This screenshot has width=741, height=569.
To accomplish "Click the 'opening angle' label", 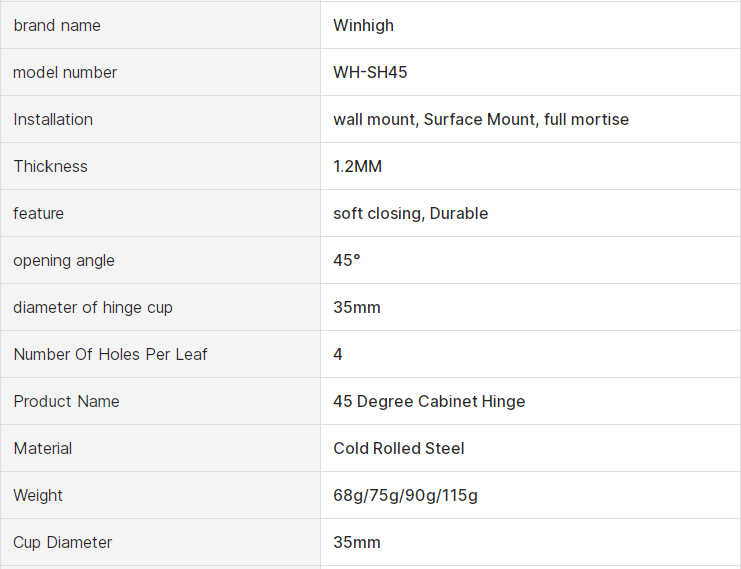I will 64,261.
